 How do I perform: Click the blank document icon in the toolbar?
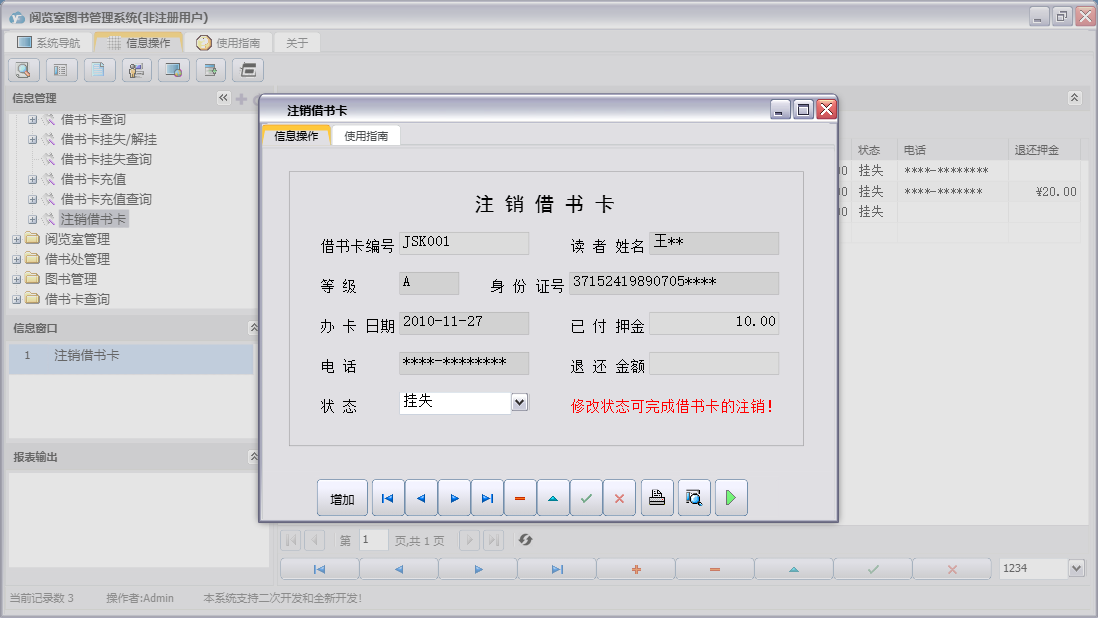point(98,70)
